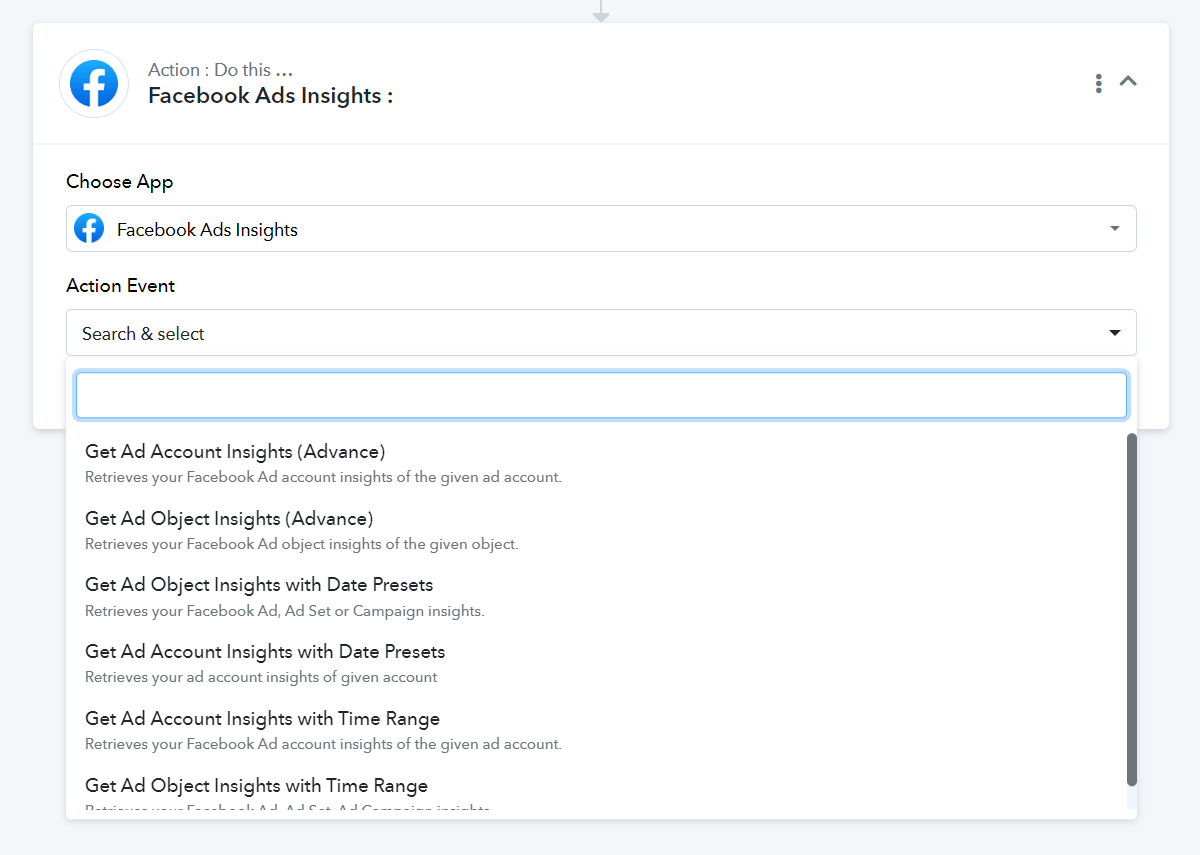Click the Action Event Search & select dropdown
1200x855 pixels.
601,333
